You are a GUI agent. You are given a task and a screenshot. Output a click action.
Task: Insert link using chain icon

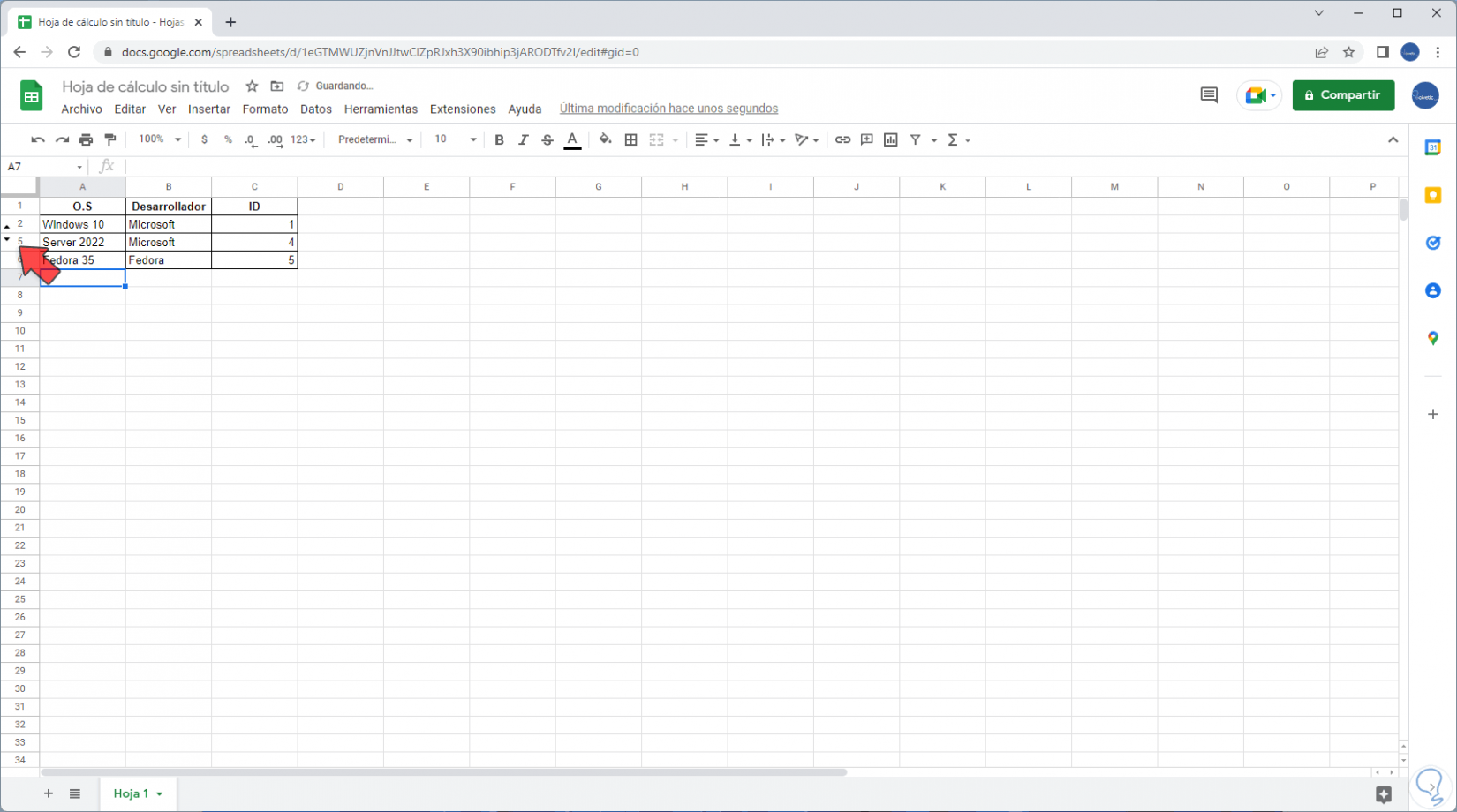[842, 139]
